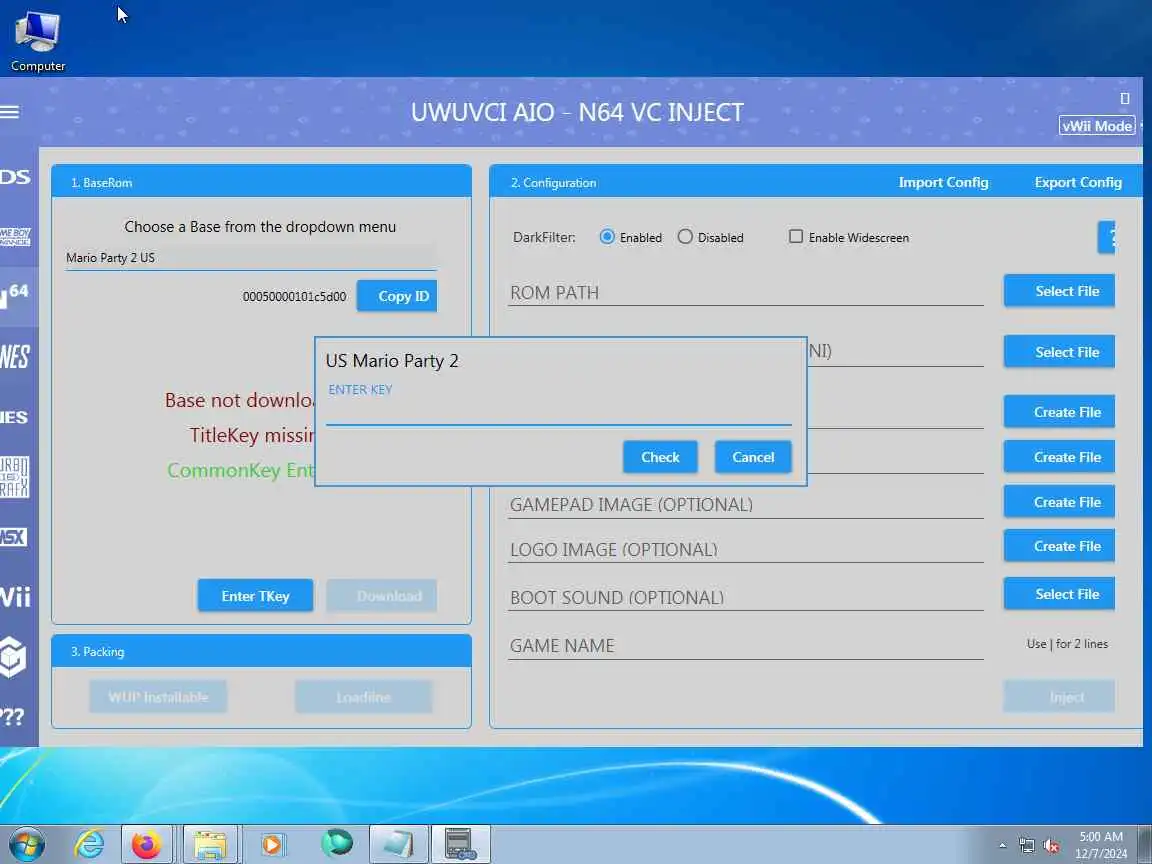Image resolution: width=1152 pixels, height=864 pixels.
Task: Open the hamburger menu in UWUVCI
Action: (x=10, y=112)
